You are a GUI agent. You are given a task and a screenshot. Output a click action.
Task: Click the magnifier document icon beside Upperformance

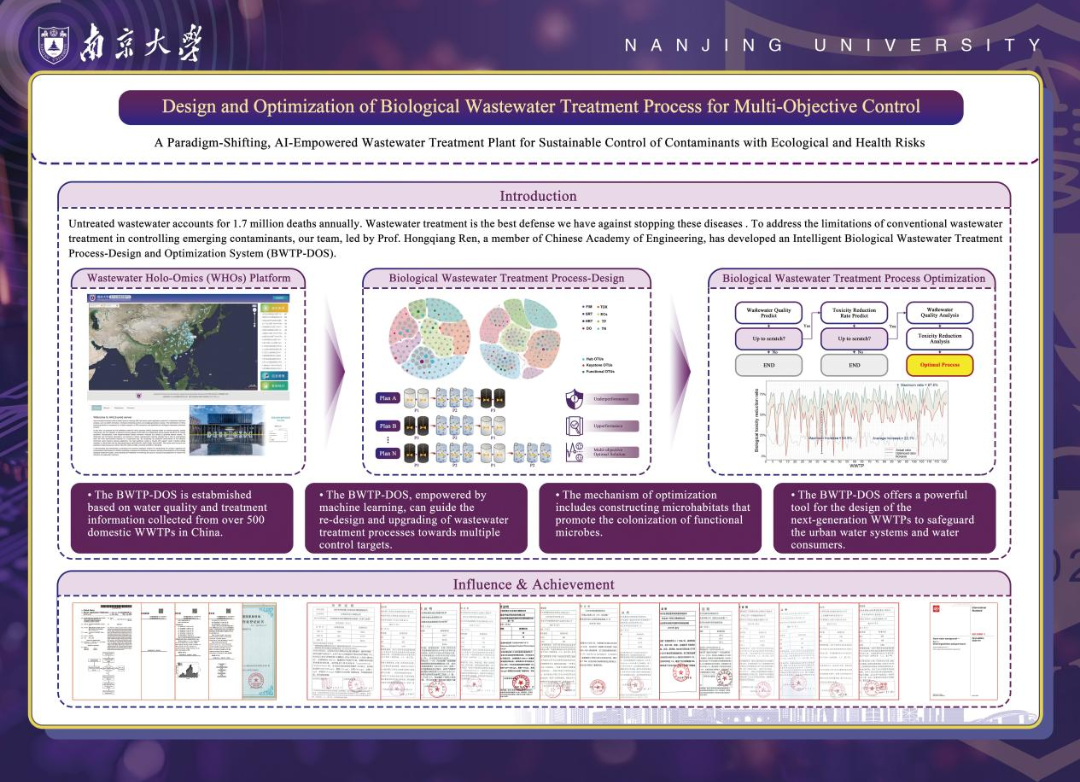574,426
